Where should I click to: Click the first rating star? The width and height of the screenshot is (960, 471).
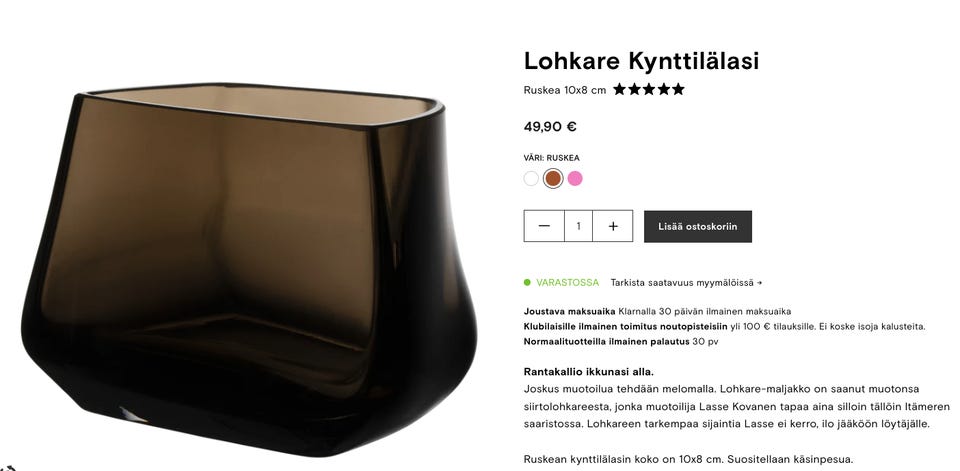click(x=620, y=89)
